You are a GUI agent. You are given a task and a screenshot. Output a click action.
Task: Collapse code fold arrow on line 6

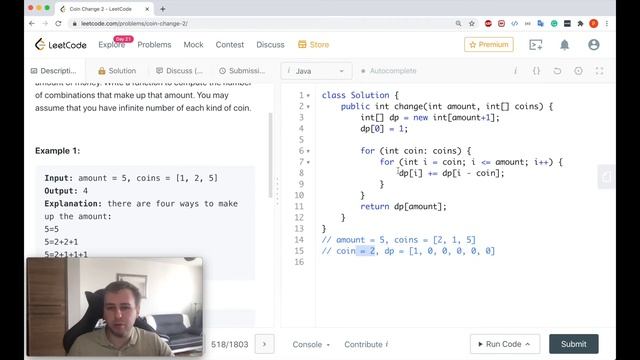point(308,151)
